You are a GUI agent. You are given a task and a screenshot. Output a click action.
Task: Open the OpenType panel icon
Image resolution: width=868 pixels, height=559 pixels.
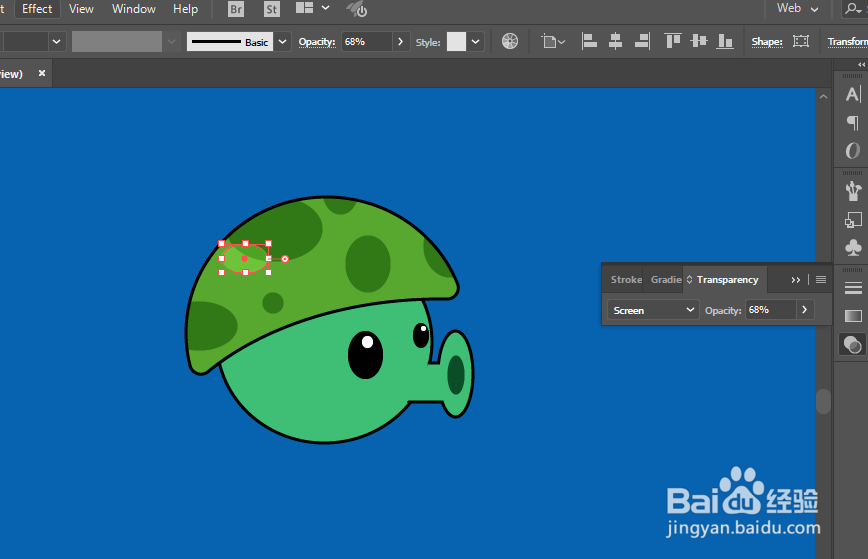point(852,151)
